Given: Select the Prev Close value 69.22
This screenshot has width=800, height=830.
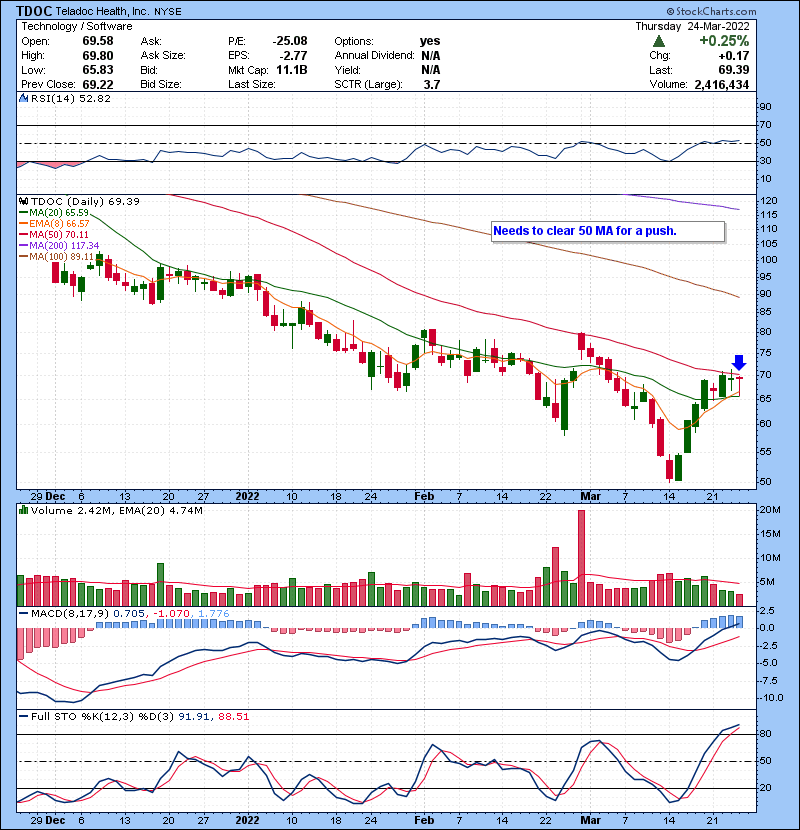Looking at the screenshot, I should click(98, 84).
